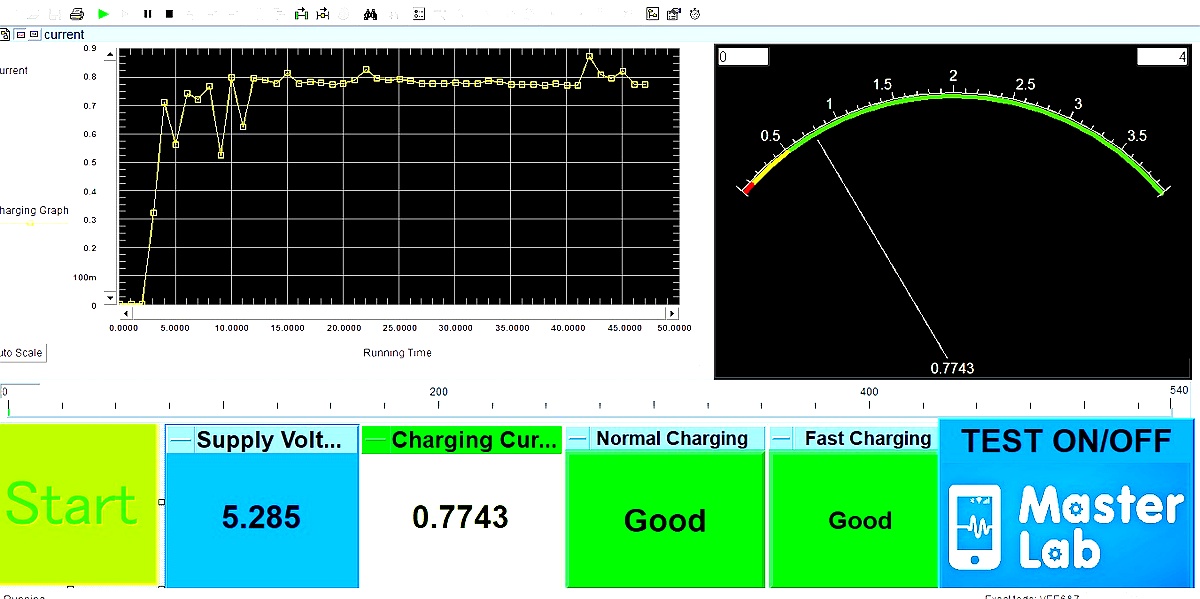Open Find using the binoculars icon
This screenshot has height=599, width=1200.
pyautogui.click(x=370, y=13)
